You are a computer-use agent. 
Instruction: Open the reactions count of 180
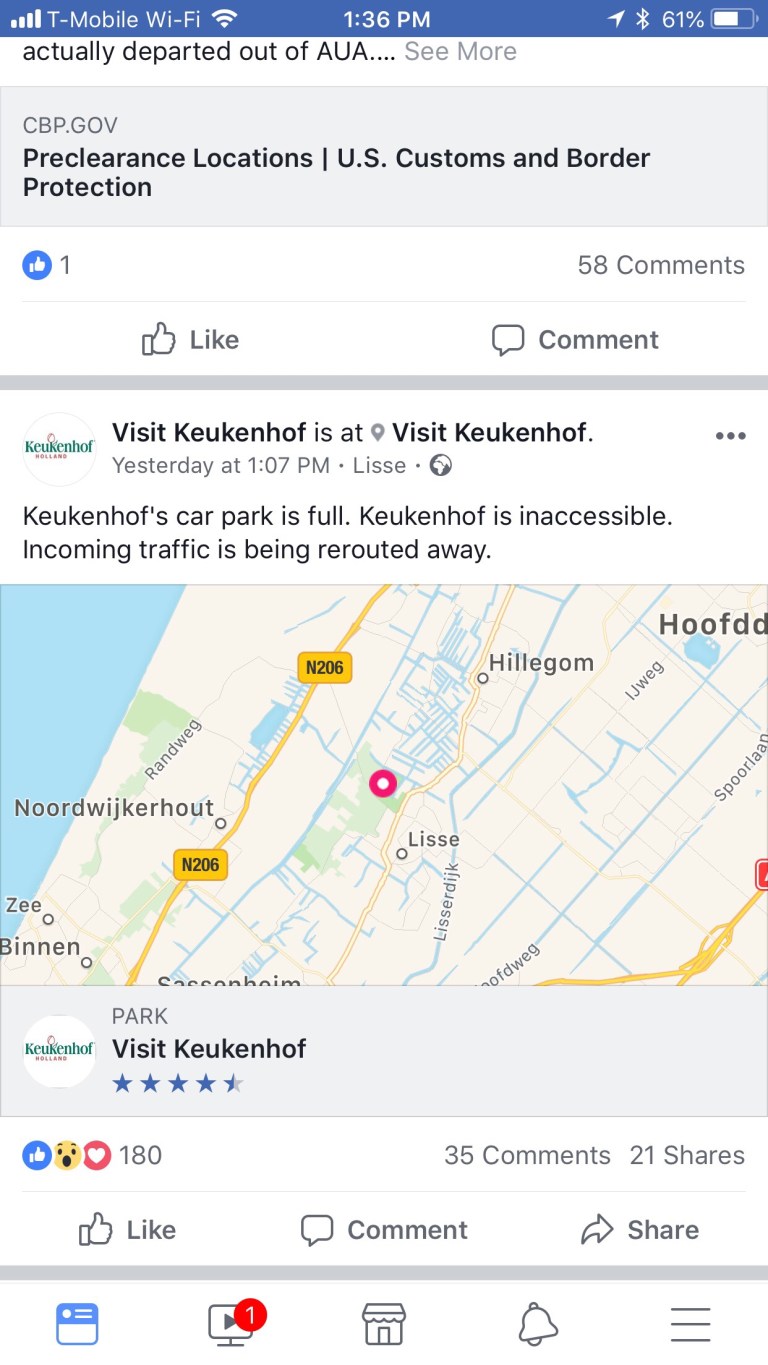point(92,1155)
